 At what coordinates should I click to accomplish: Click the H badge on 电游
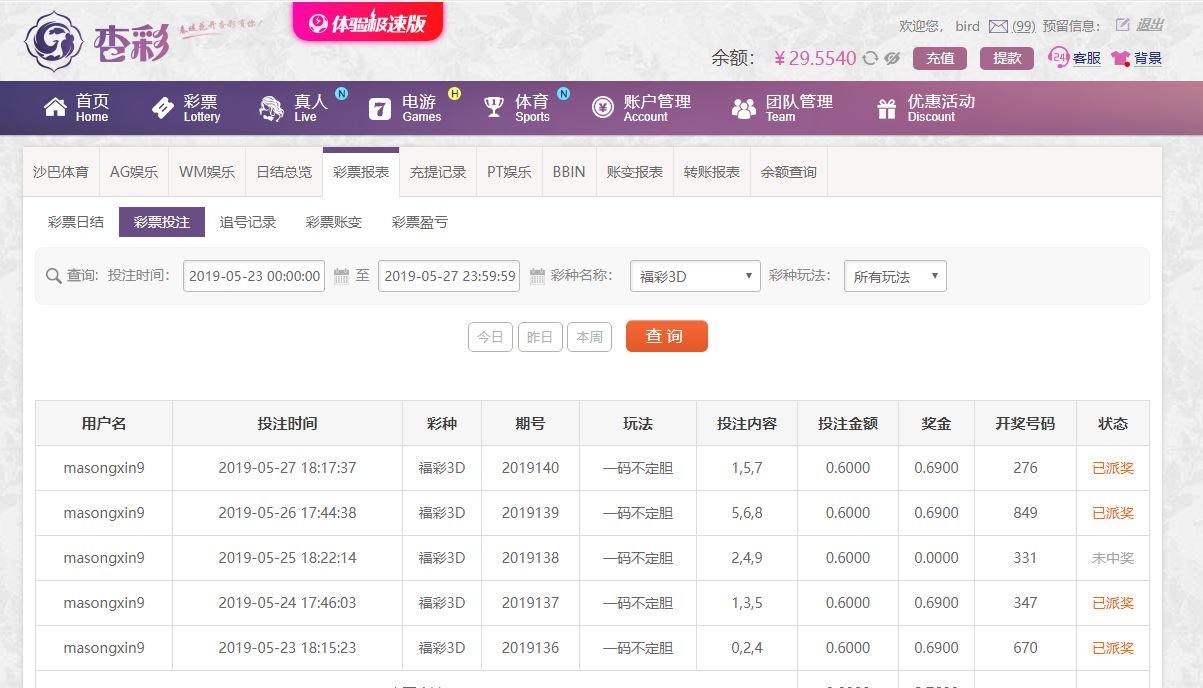pos(455,94)
